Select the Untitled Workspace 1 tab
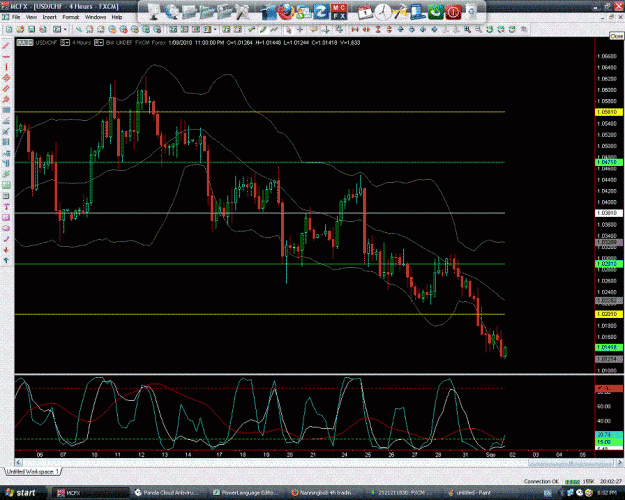The height and width of the screenshot is (500, 625). 33,472
